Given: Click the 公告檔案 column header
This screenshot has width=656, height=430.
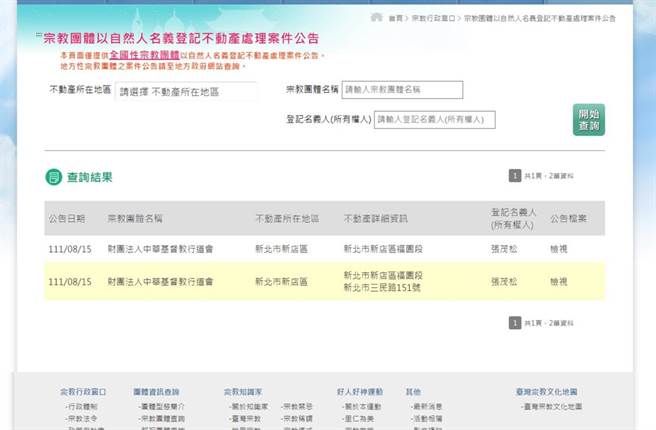Looking at the screenshot, I should pyautogui.click(x=568, y=218).
